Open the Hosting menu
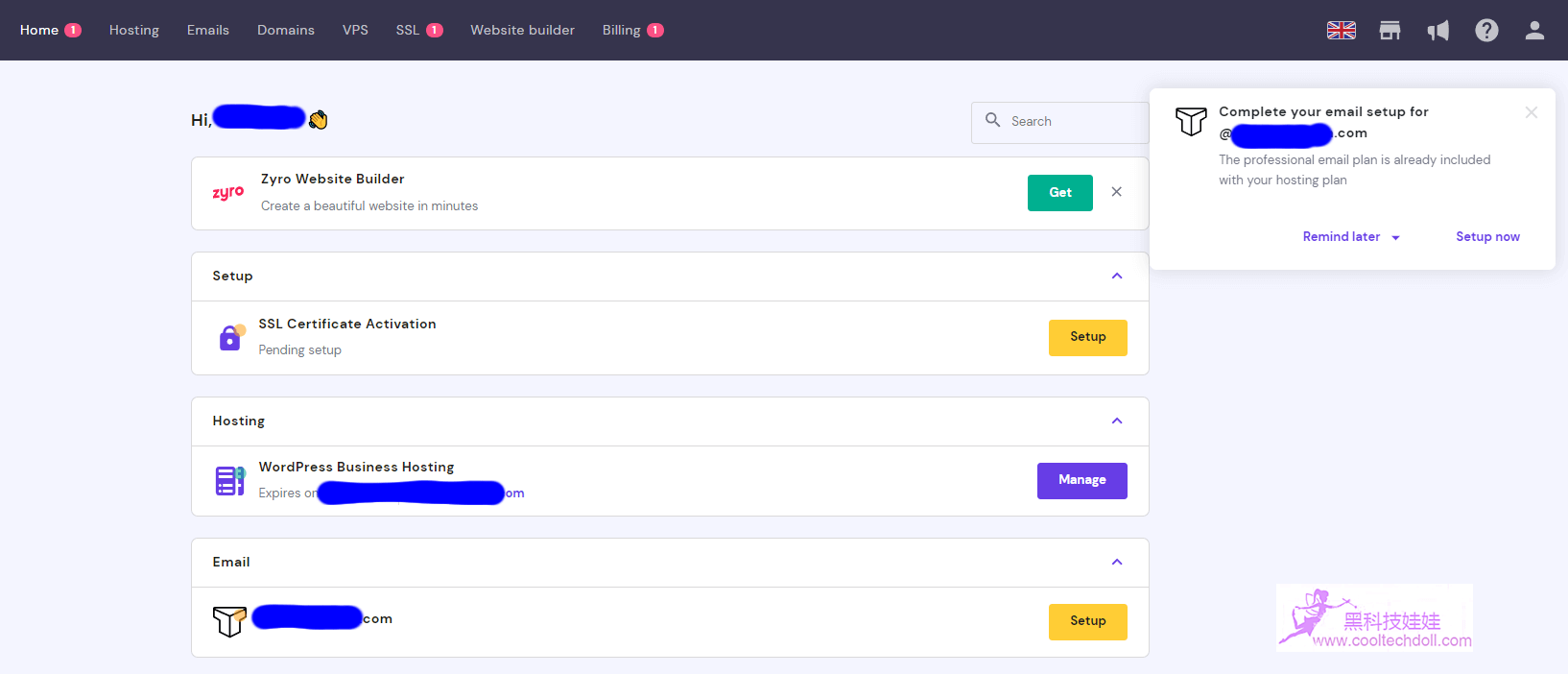1568x674 pixels. click(x=134, y=30)
